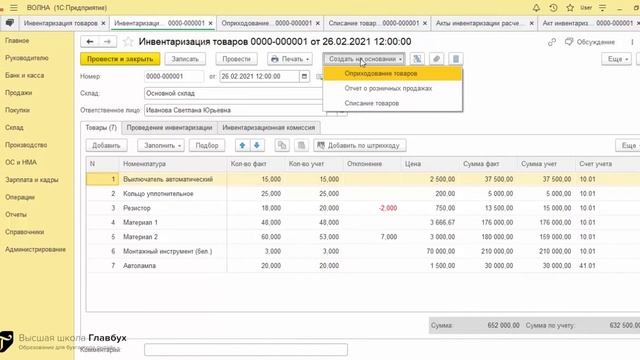Viewport: 640px width, 360px height.
Task: Open Обсуждение discussion panel
Action: (x=590, y=42)
